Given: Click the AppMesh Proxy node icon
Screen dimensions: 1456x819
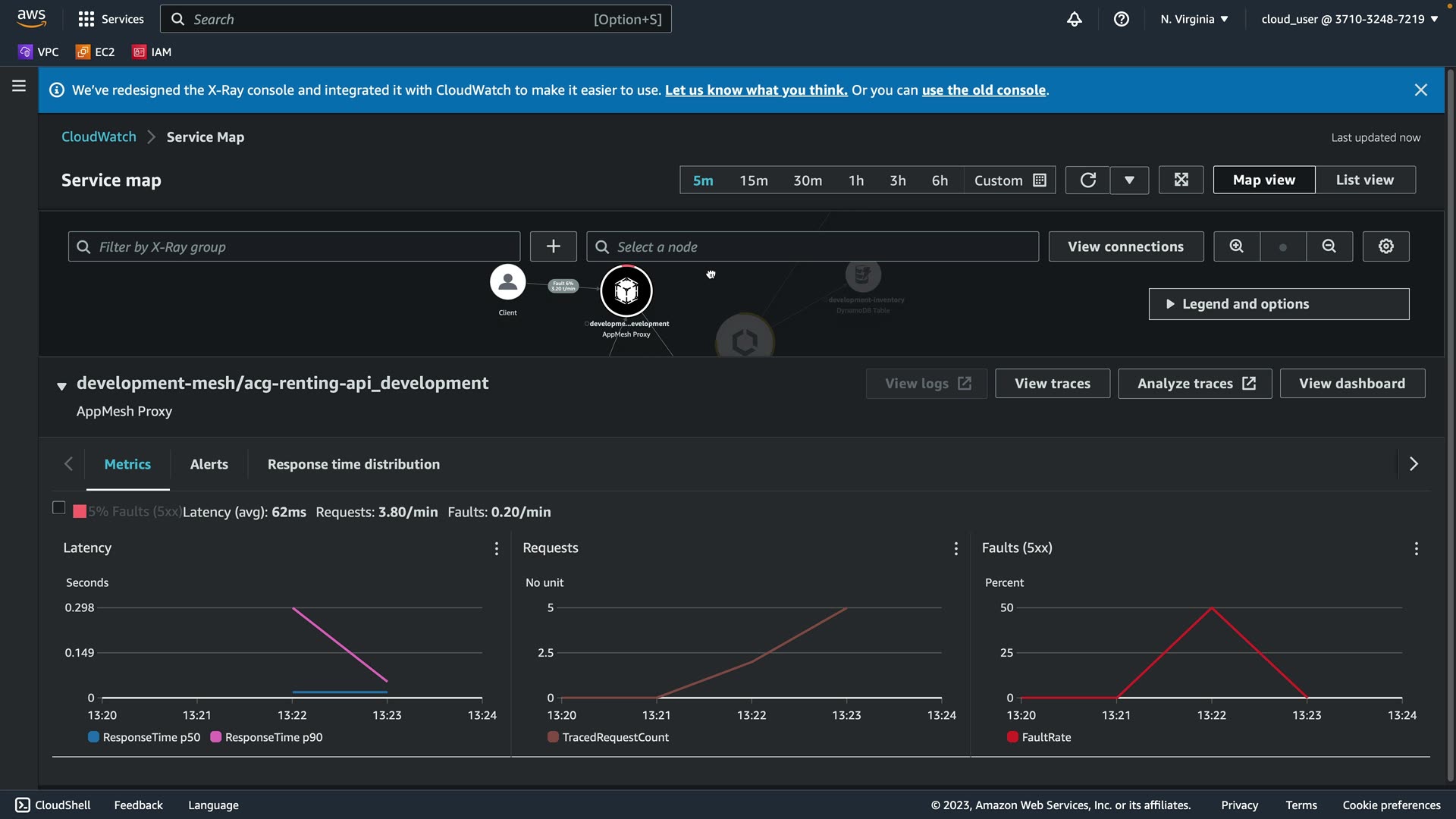Looking at the screenshot, I should click(x=626, y=291).
